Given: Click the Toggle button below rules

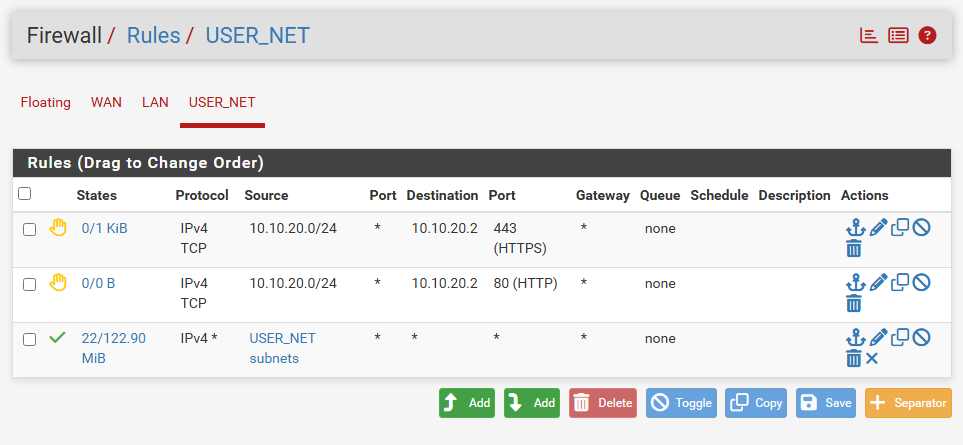Looking at the screenshot, I should 681,403.
